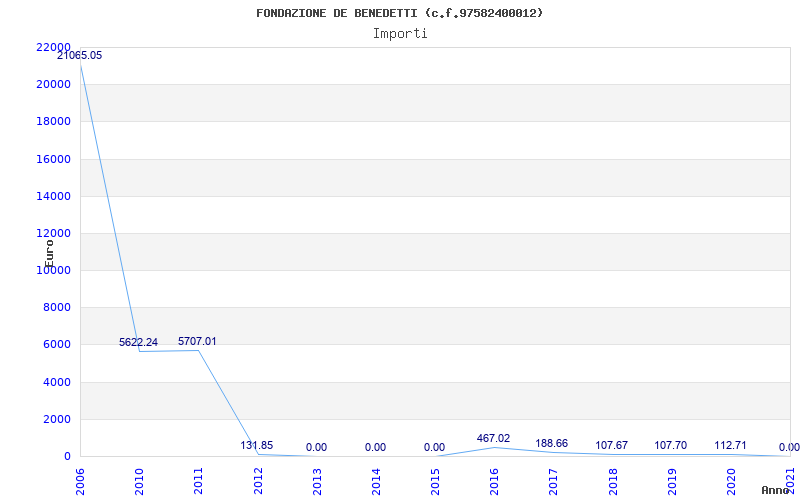Select the 21065.05 data label
The image size is (800, 500).
point(80,56)
